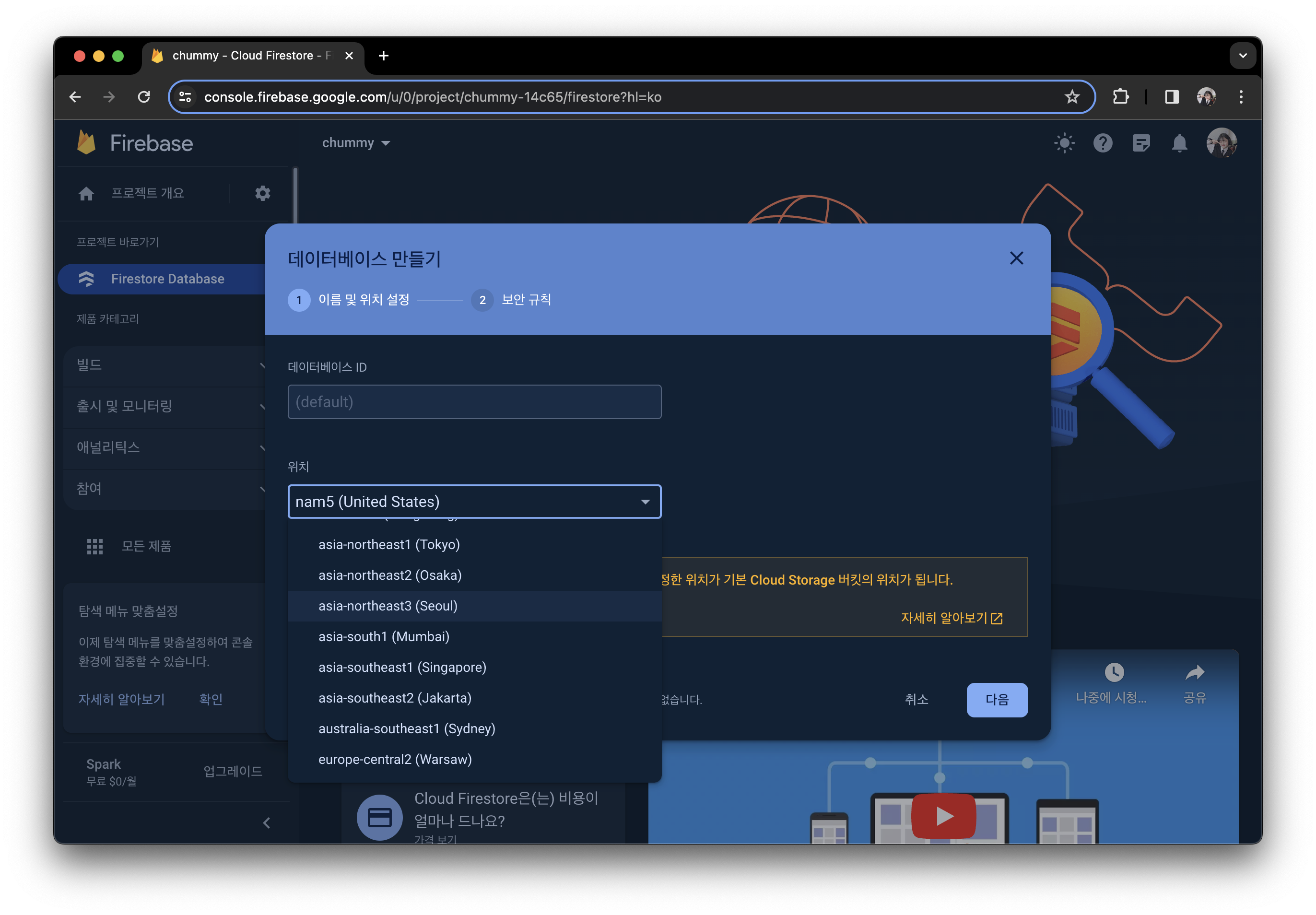Open Firebase help question mark icon
1316x915 pixels.
click(x=1102, y=143)
